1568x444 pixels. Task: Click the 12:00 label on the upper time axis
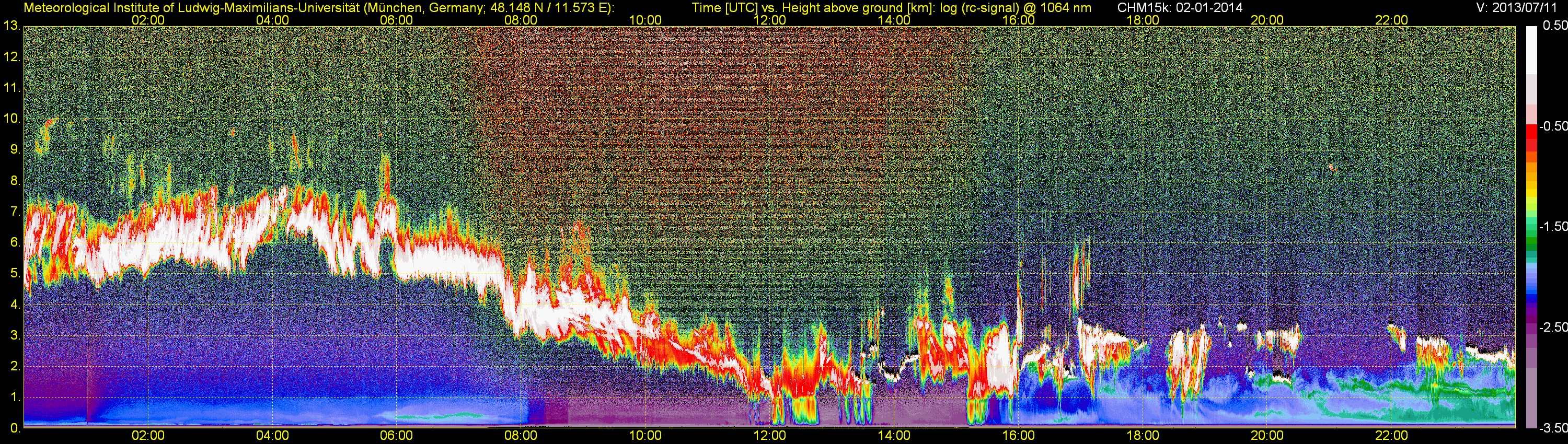click(x=769, y=20)
